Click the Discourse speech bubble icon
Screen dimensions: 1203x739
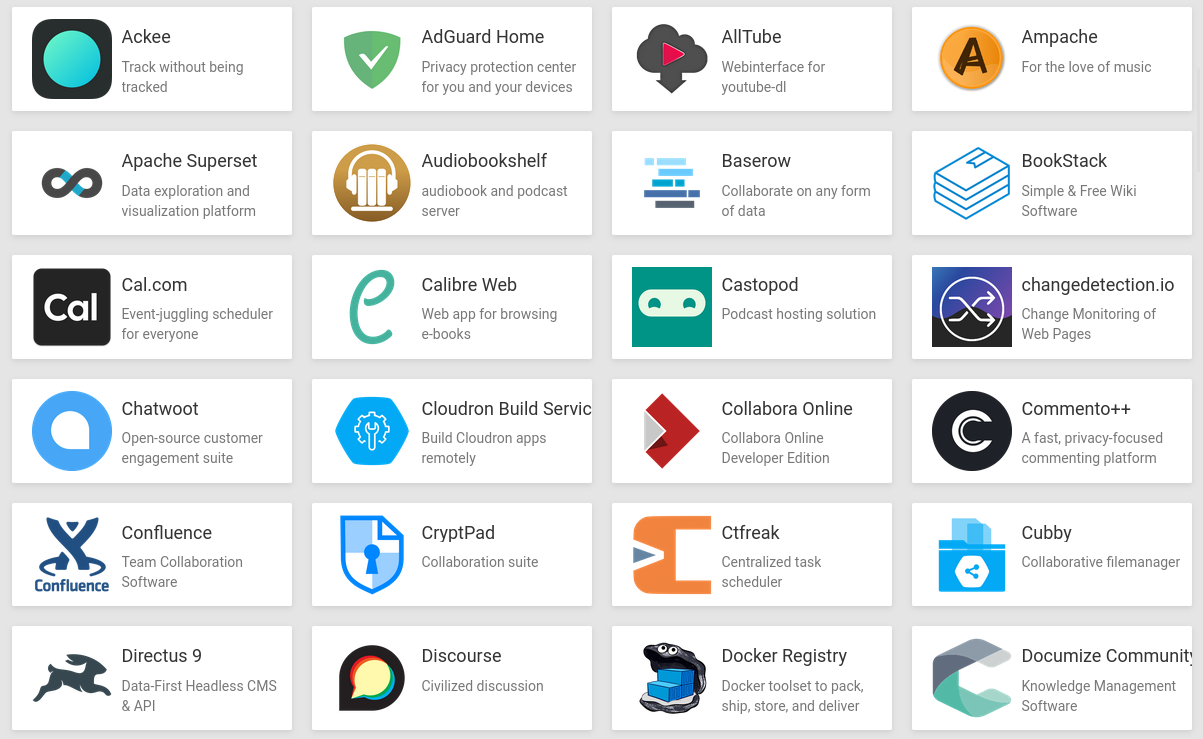pos(372,678)
